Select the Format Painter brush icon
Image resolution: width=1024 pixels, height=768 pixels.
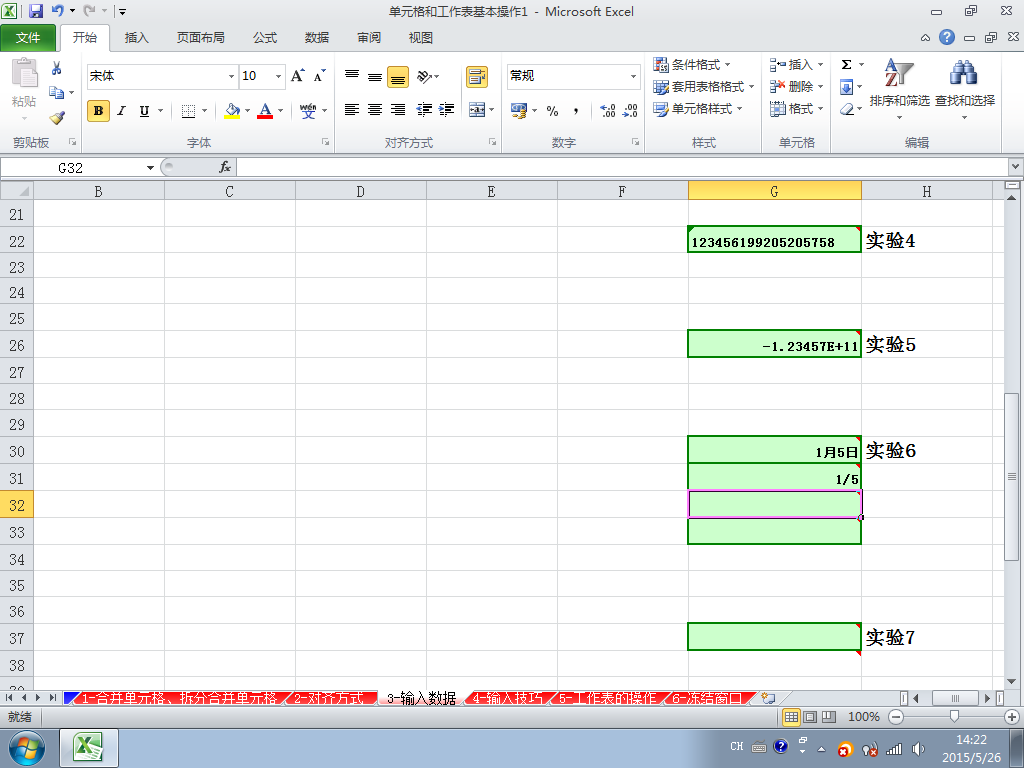pyautogui.click(x=57, y=118)
